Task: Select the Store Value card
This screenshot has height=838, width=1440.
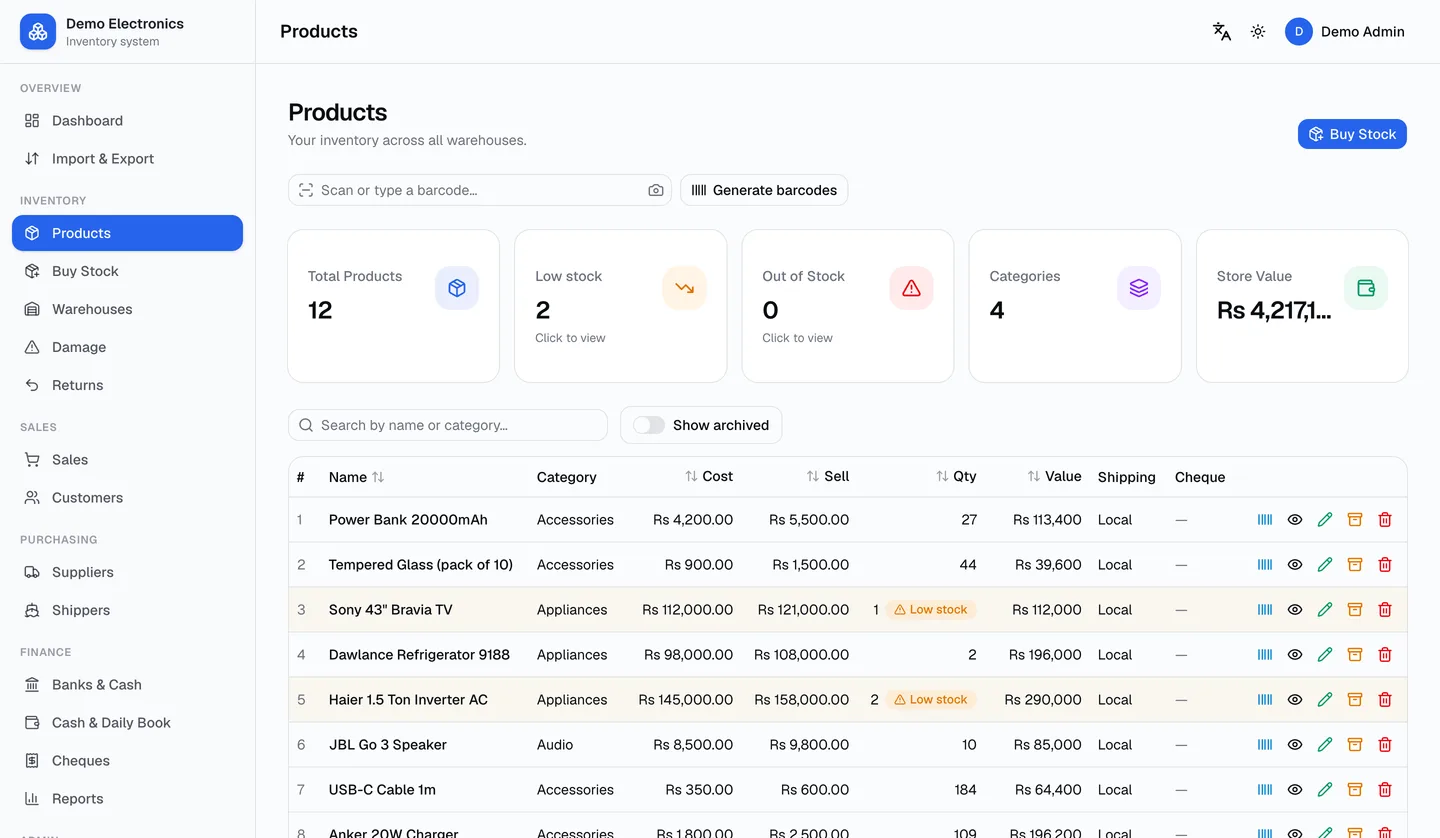Action: pos(1302,306)
